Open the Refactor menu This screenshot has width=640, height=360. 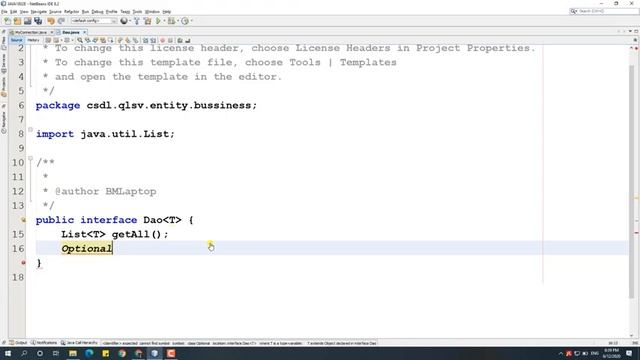[71, 12]
